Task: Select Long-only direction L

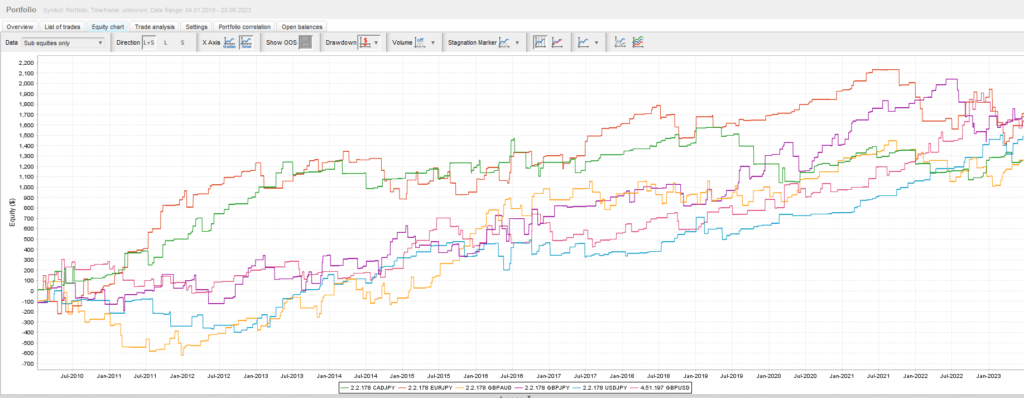Action: pyautogui.click(x=165, y=42)
